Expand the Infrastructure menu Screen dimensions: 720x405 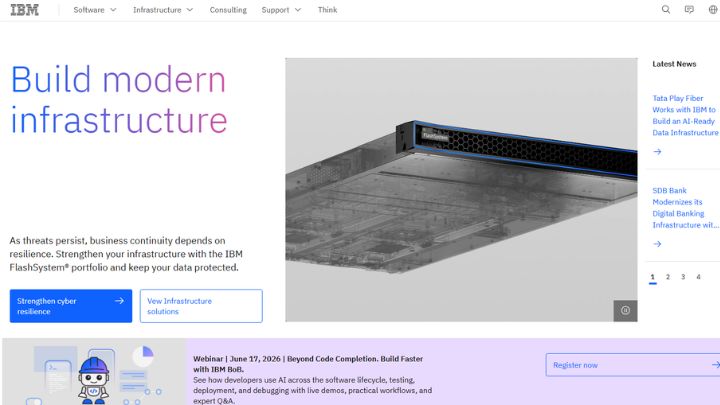coord(163,10)
